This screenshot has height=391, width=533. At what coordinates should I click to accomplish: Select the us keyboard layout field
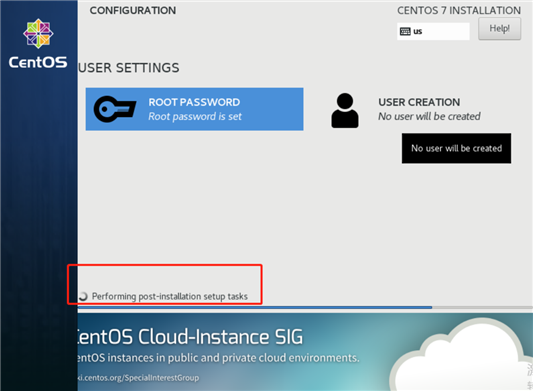[433, 31]
